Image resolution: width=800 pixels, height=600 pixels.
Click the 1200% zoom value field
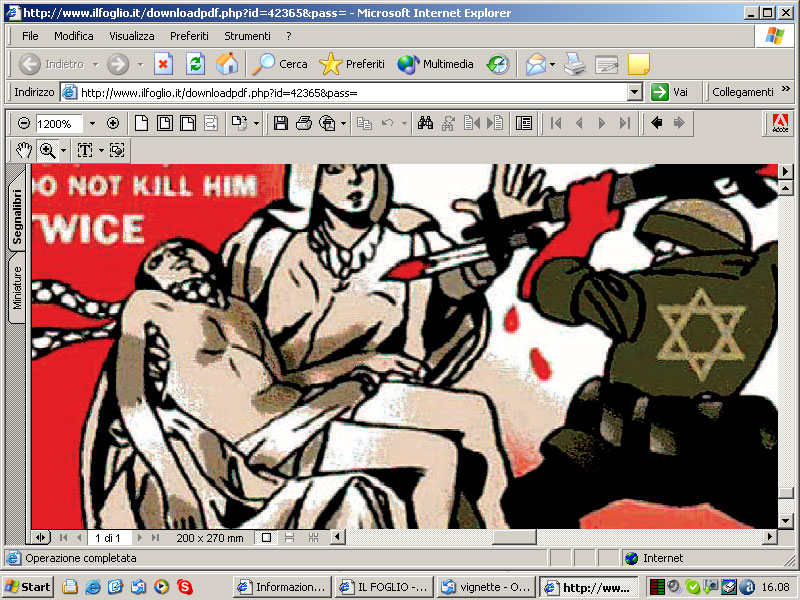click(59, 123)
